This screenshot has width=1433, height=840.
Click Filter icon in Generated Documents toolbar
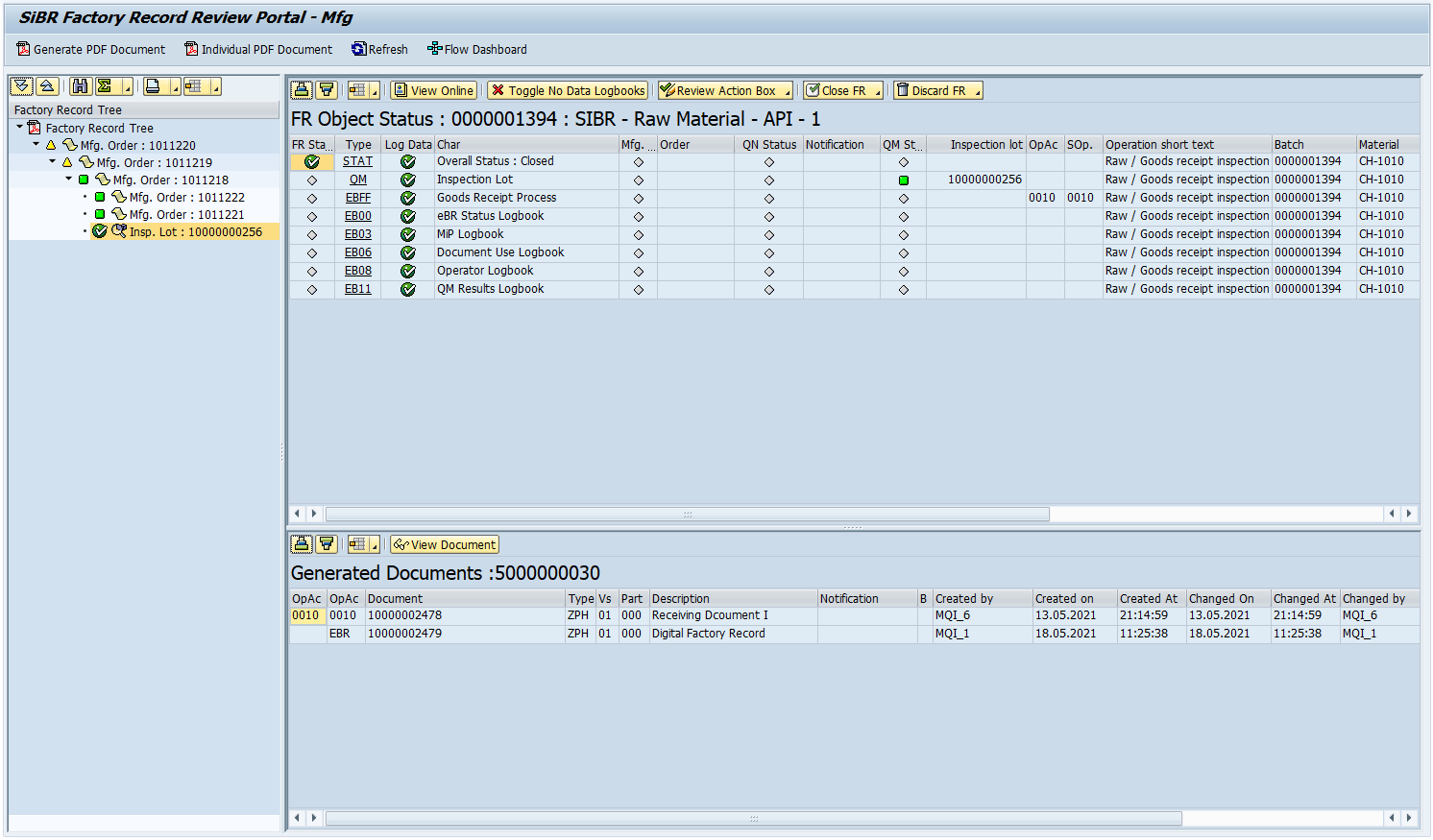327,544
